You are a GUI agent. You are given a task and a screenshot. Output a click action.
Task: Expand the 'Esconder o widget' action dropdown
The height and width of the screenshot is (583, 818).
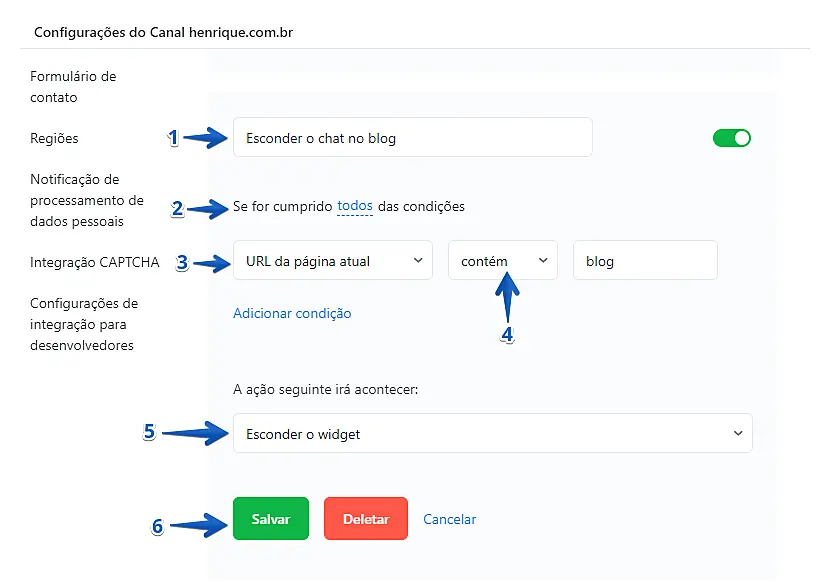click(492, 434)
